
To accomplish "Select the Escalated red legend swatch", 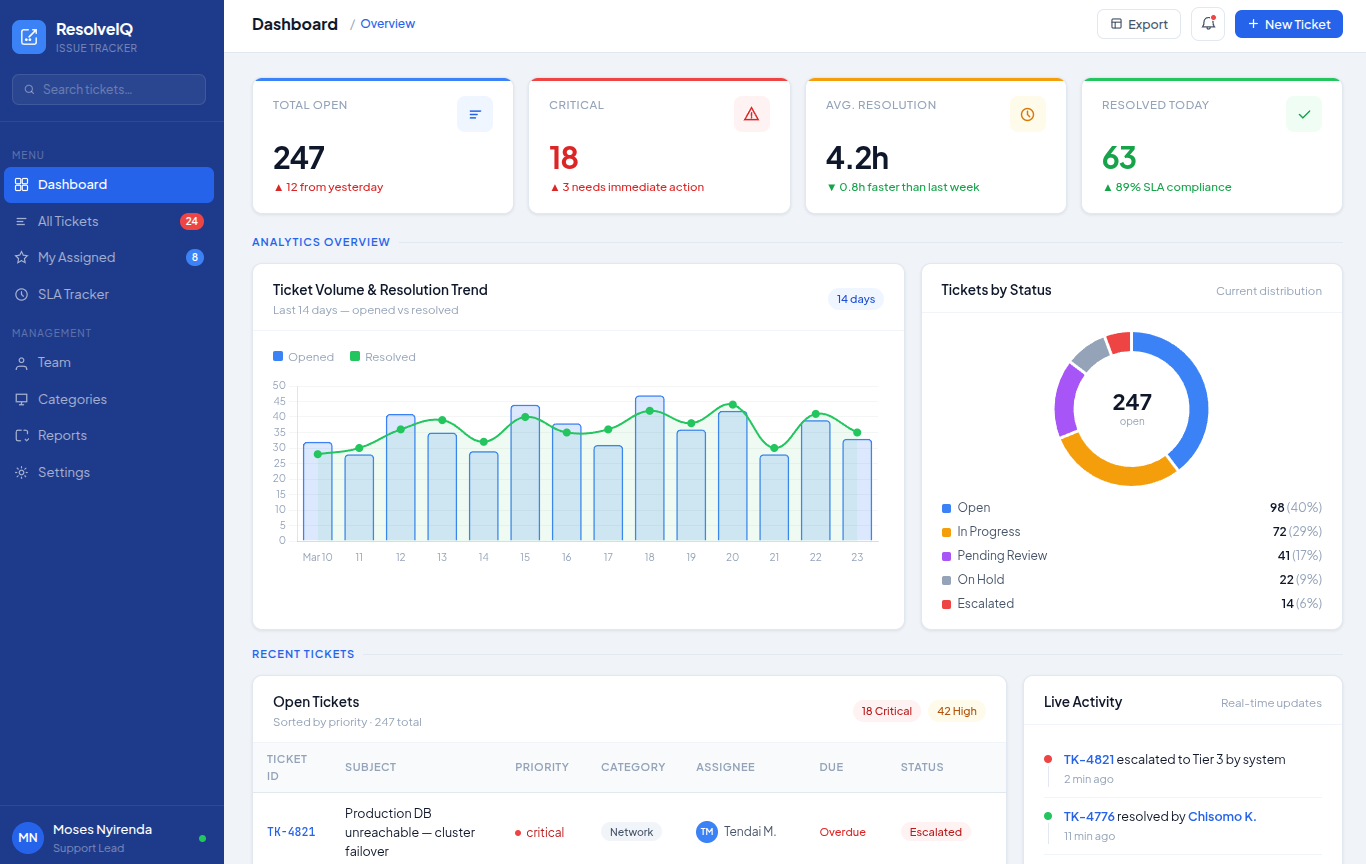I will [x=946, y=604].
